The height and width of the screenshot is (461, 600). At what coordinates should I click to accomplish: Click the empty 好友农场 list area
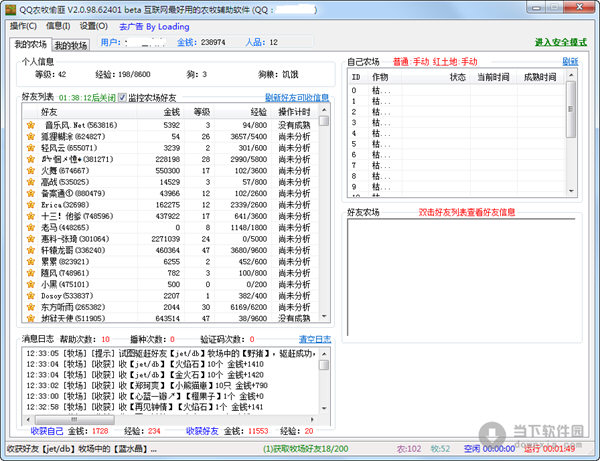click(x=461, y=277)
